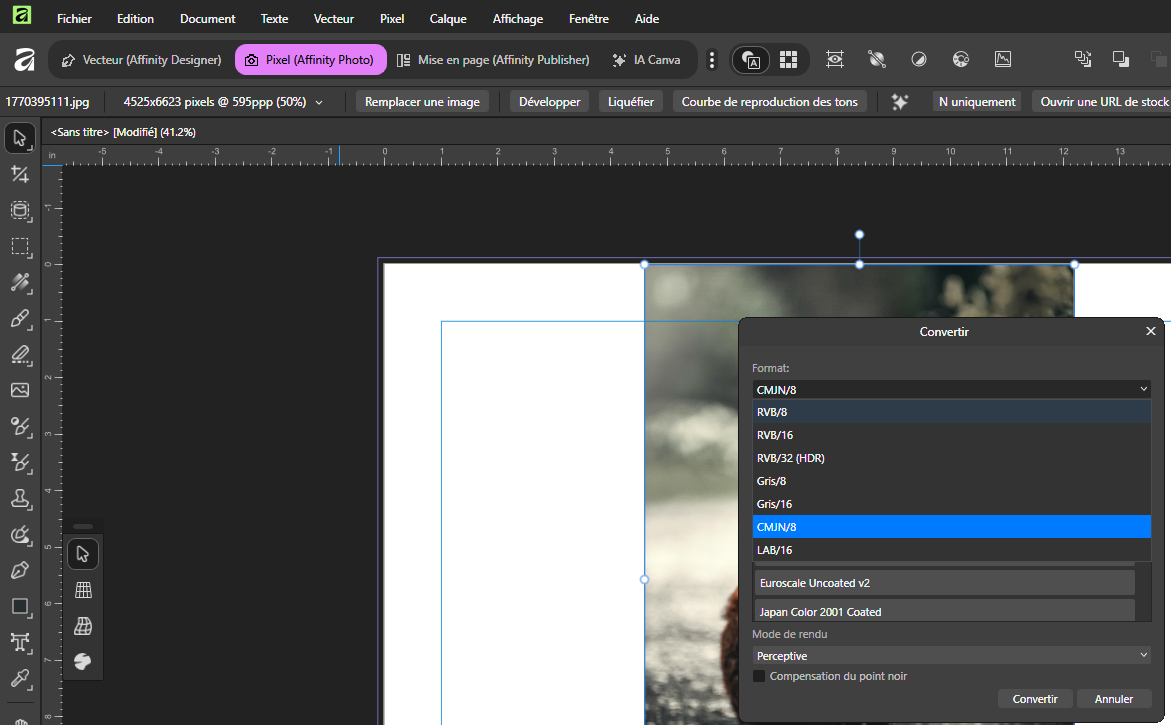1171x725 pixels.
Task: Enable Compensation du point noir checkbox
Action: 759,676
